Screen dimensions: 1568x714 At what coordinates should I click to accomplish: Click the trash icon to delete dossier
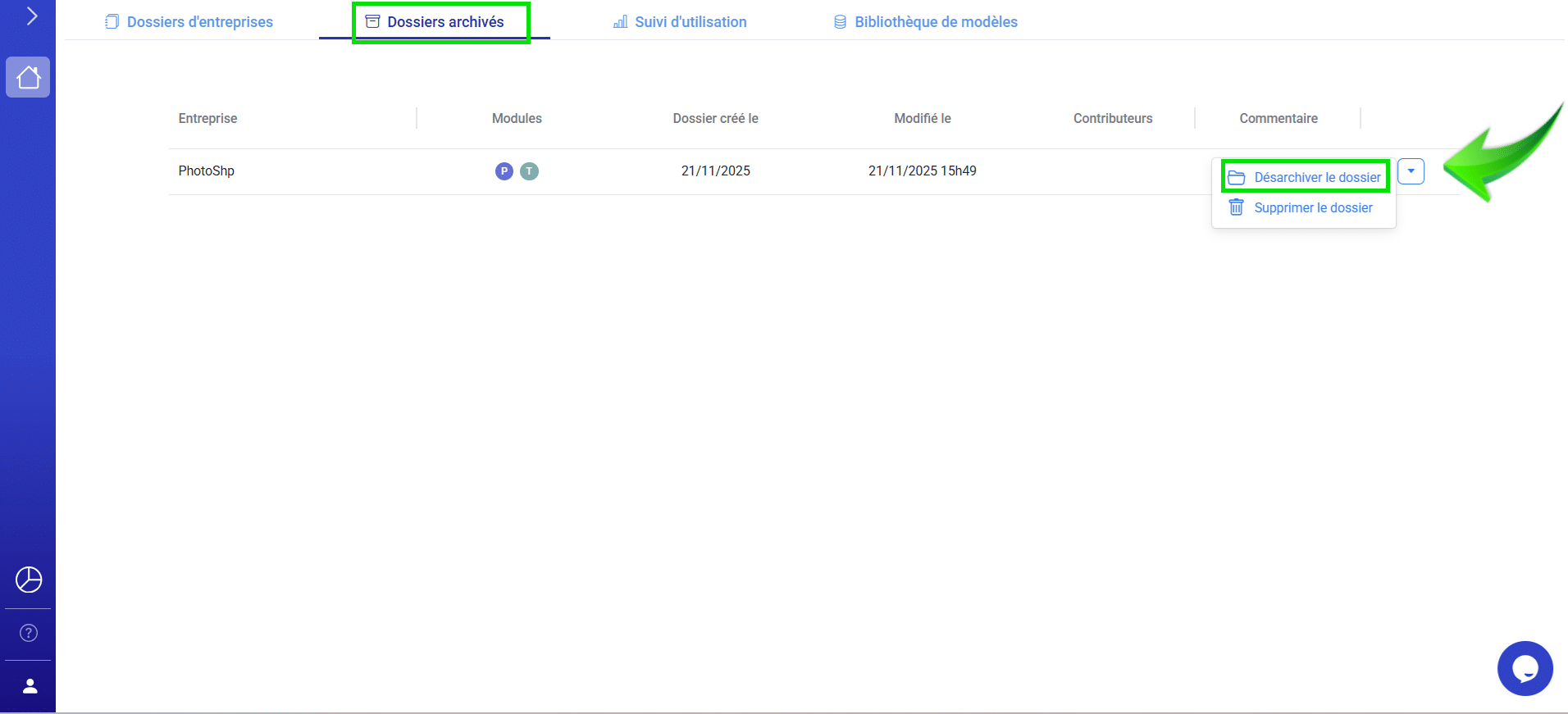(1236, 207)
